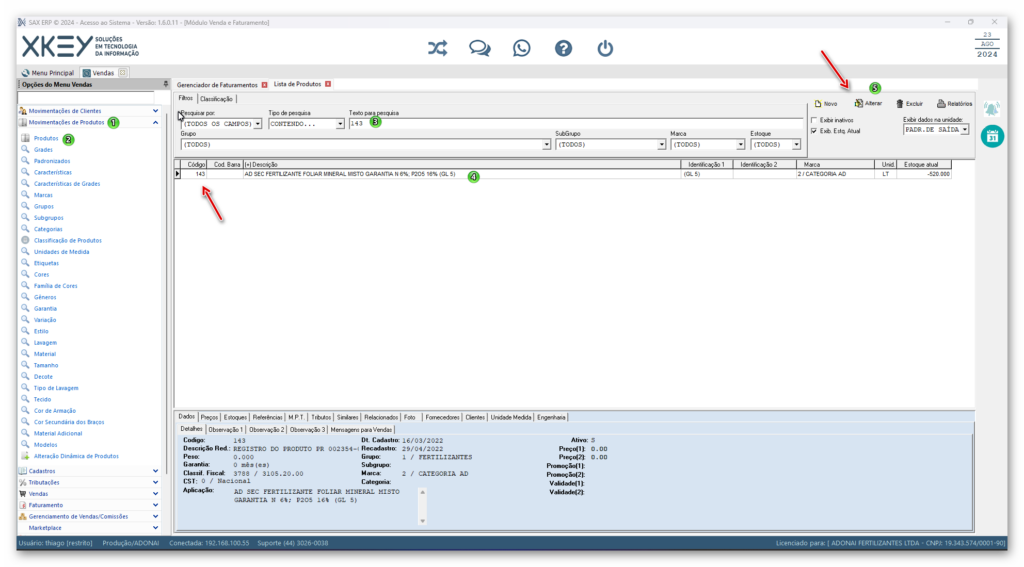Open the Fornecedores detail tab
The image size is (1024, 567).
pyautogui.click(x=442, y=417)
